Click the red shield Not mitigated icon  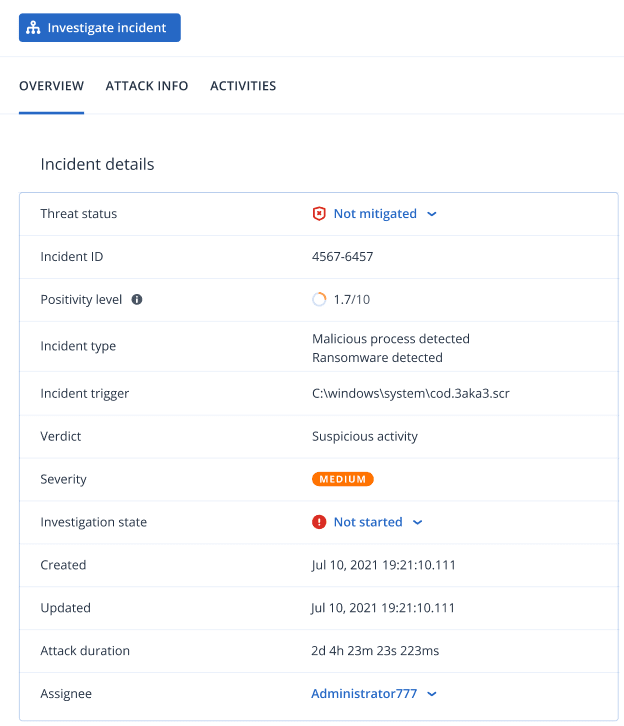point(319,214)
